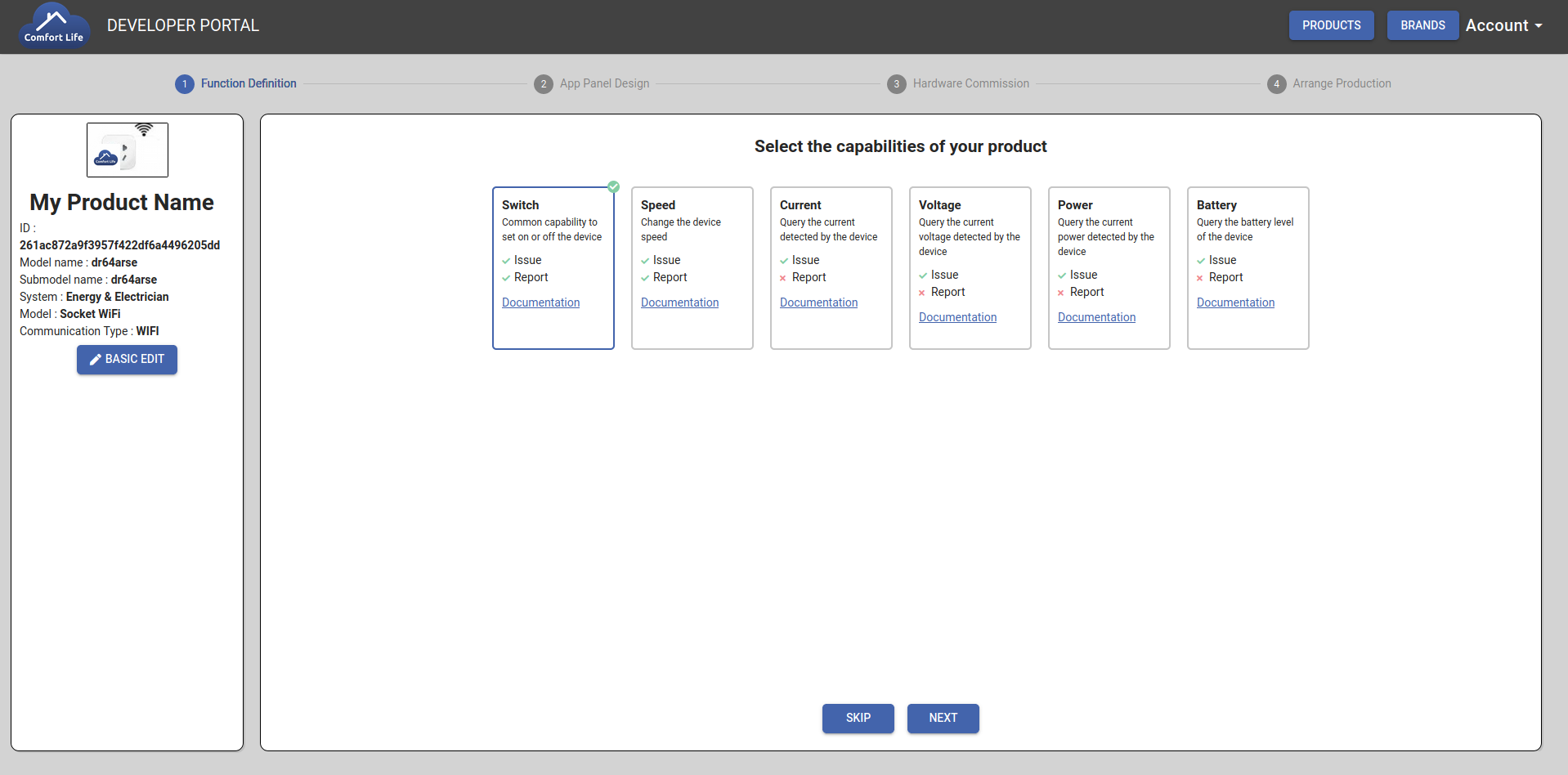This screenshot has height=775, width=1568.
Task: Open Documentation link for Power capability
Action: 1096,317
